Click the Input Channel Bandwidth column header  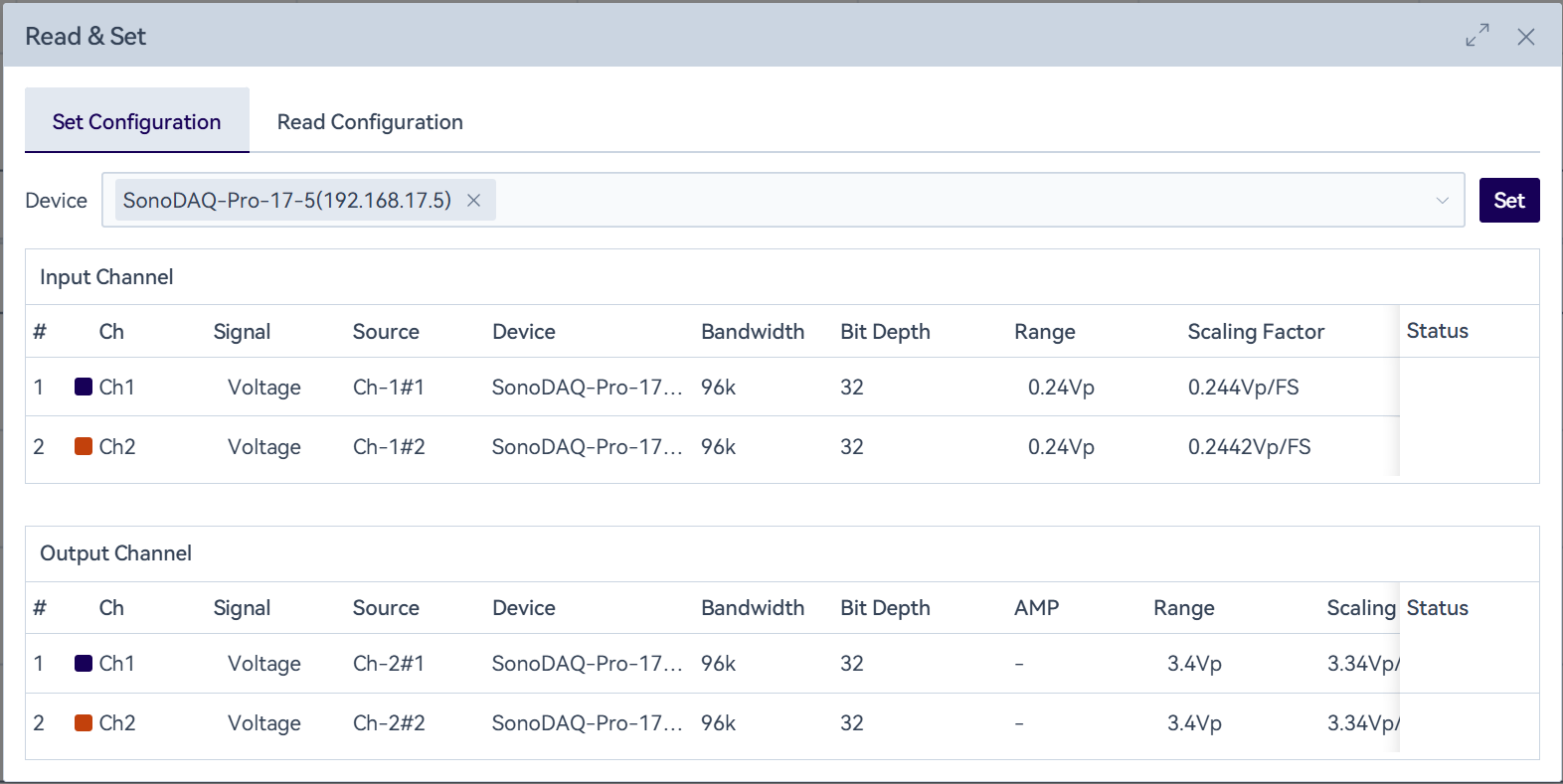(x=753, y=332)
